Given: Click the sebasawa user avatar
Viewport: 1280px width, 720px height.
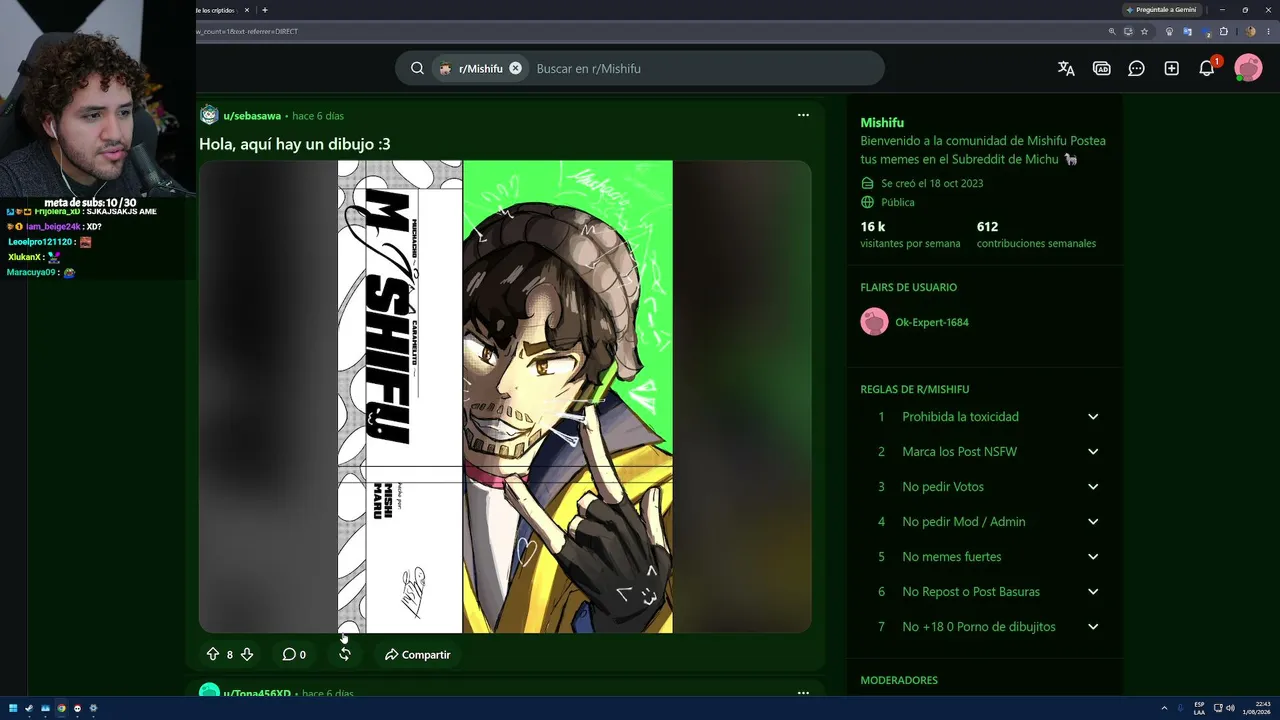Looking at the screenshot, I should 209,115.
